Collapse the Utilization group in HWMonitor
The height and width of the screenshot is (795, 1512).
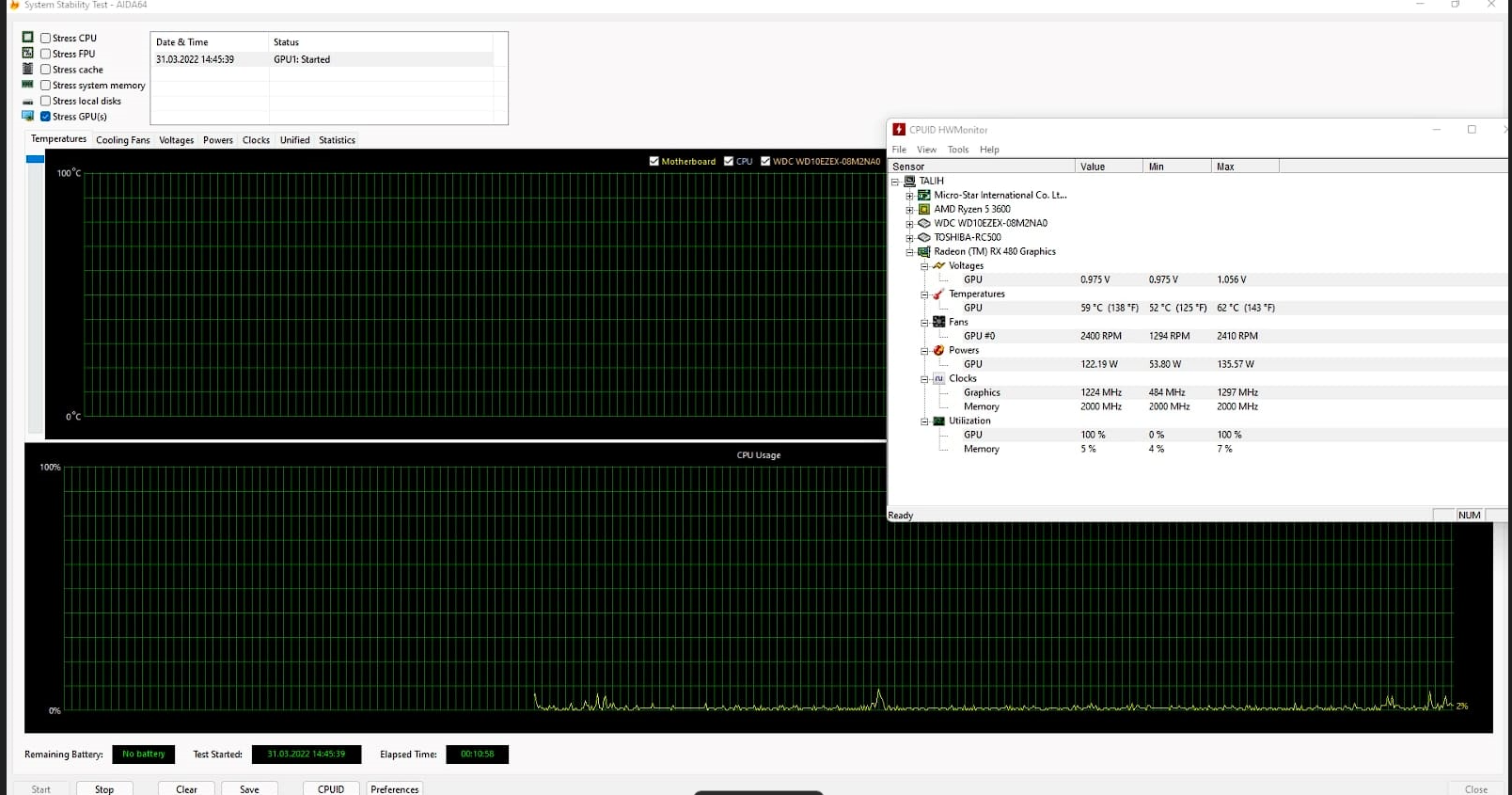coord(924,421)
